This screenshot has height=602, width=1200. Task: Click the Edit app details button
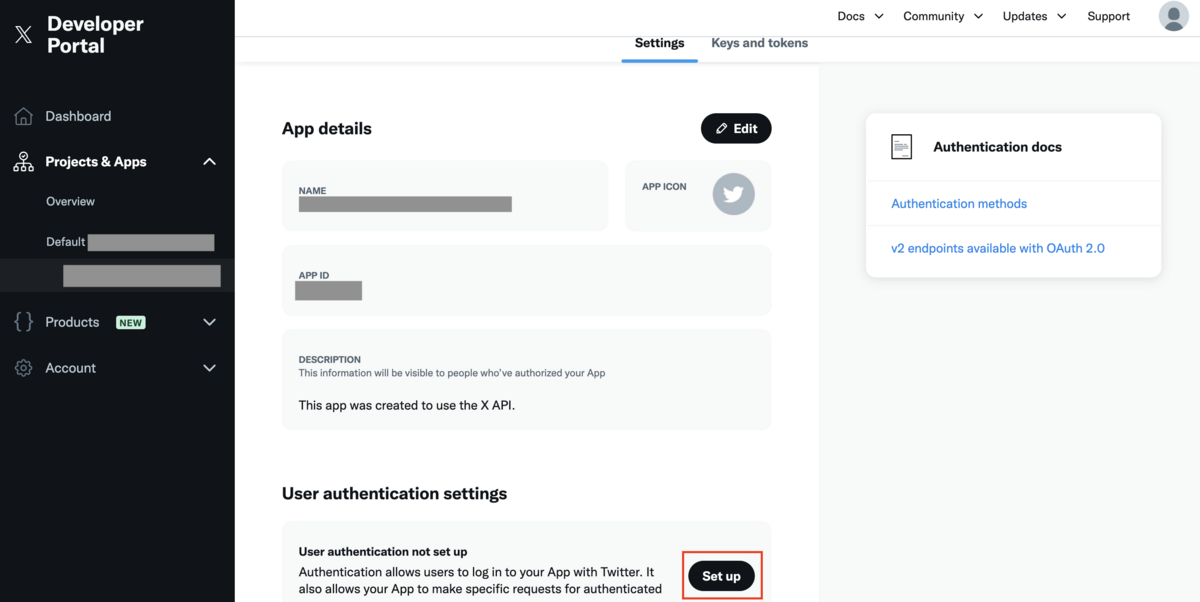click(736, 128)
